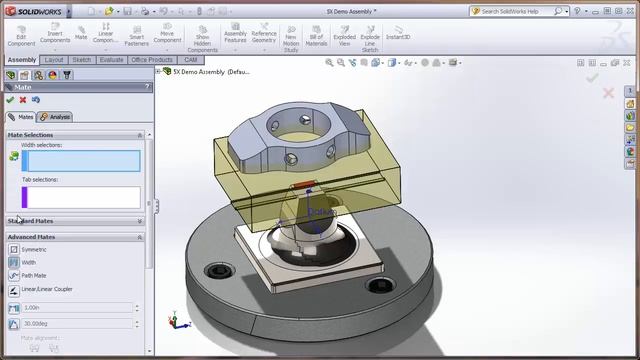Collapse the Advanced Mates section

(x=140, y=237)
